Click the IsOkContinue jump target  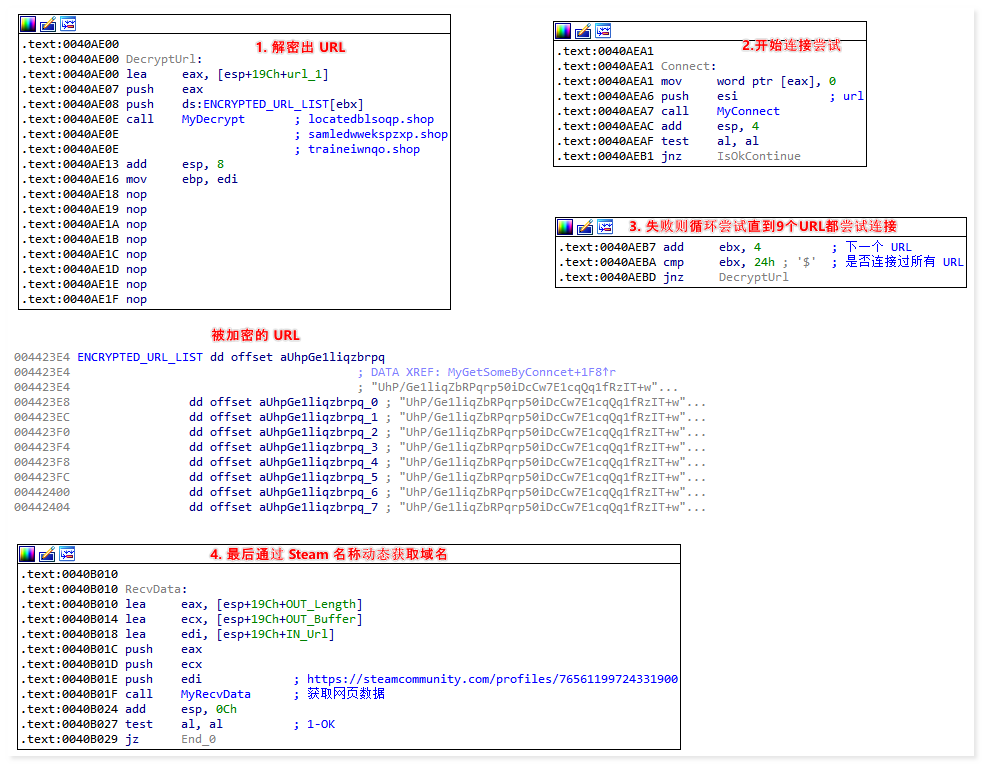pyautogui.click(x=758, y=156)
